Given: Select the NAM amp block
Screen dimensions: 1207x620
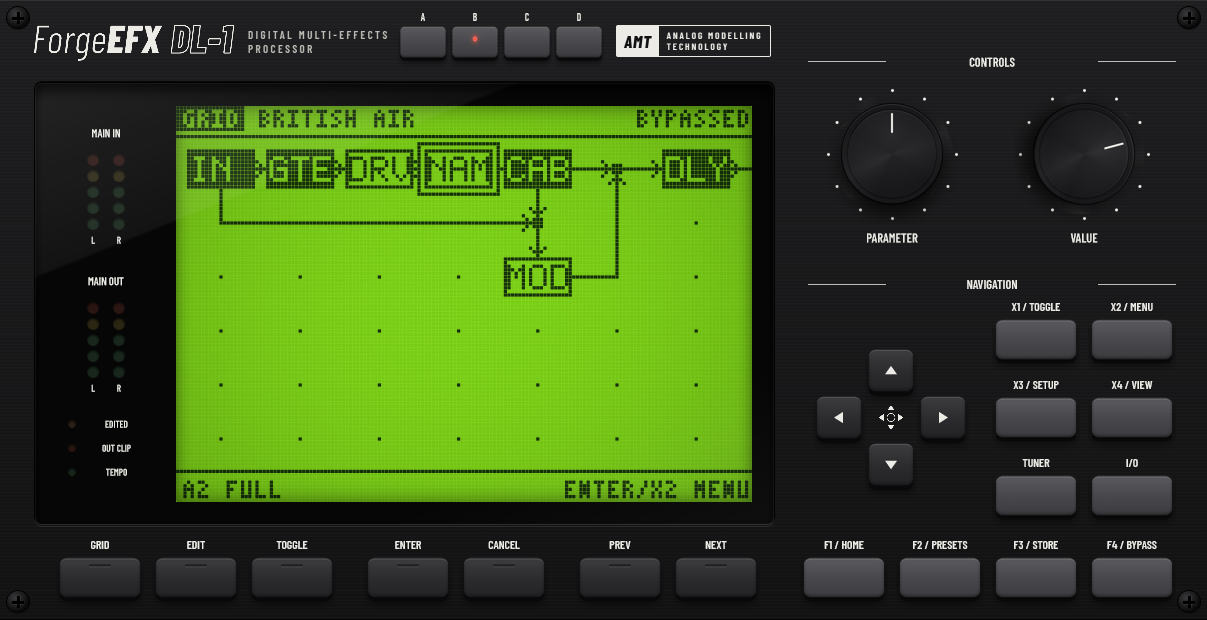Looking at the screenshot, I should (459, 169).
